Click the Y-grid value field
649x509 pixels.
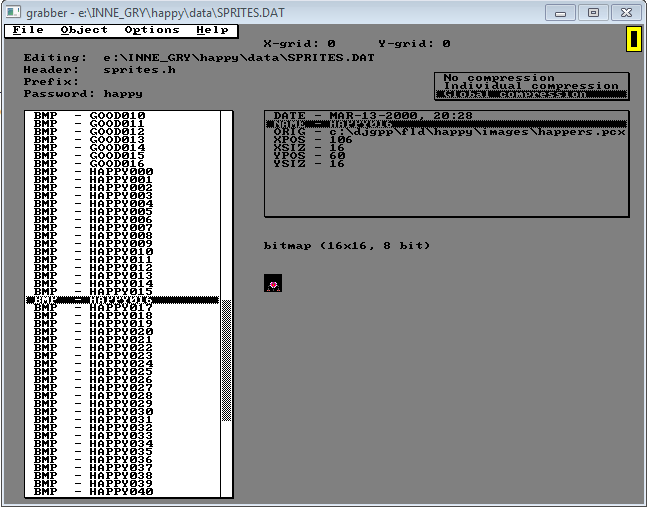446,44
